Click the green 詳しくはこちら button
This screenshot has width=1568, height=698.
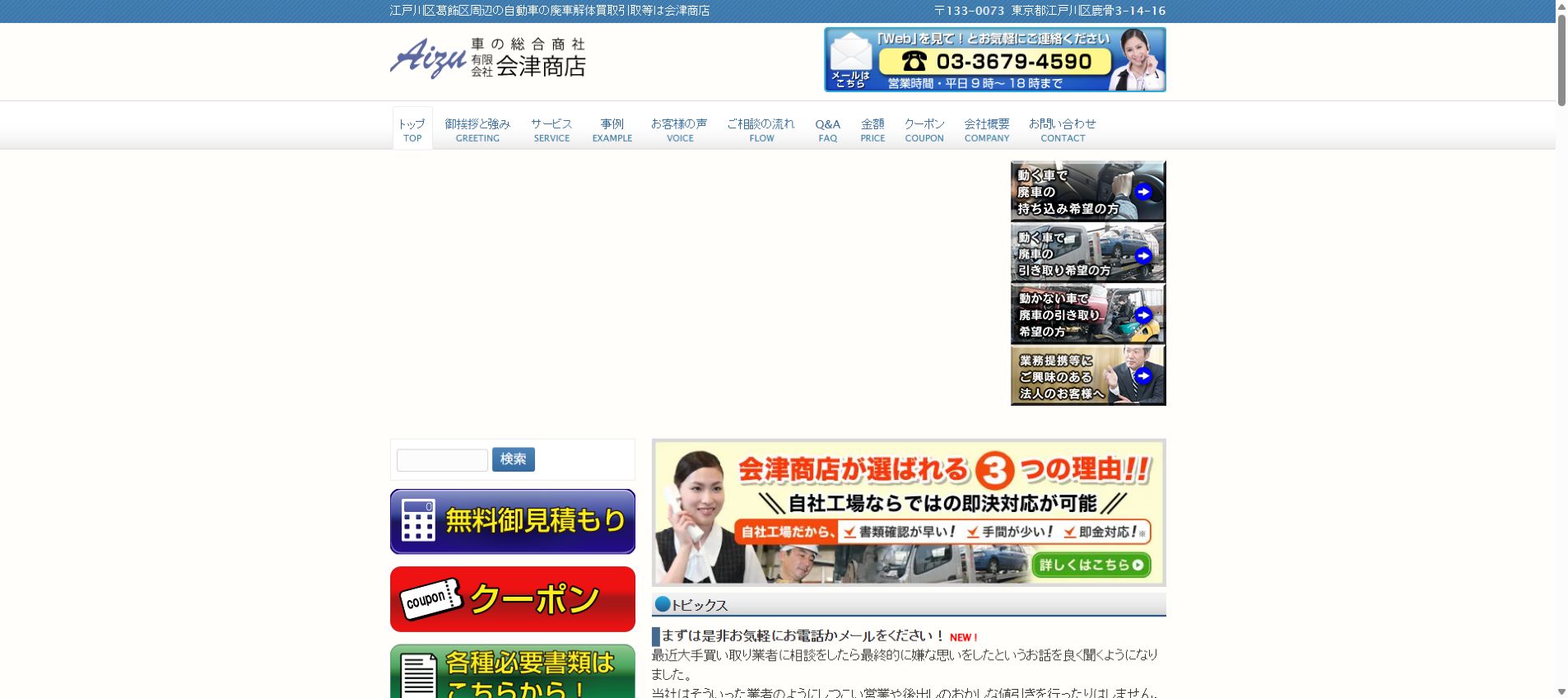pyautogui.click(x=1091, y=565)
